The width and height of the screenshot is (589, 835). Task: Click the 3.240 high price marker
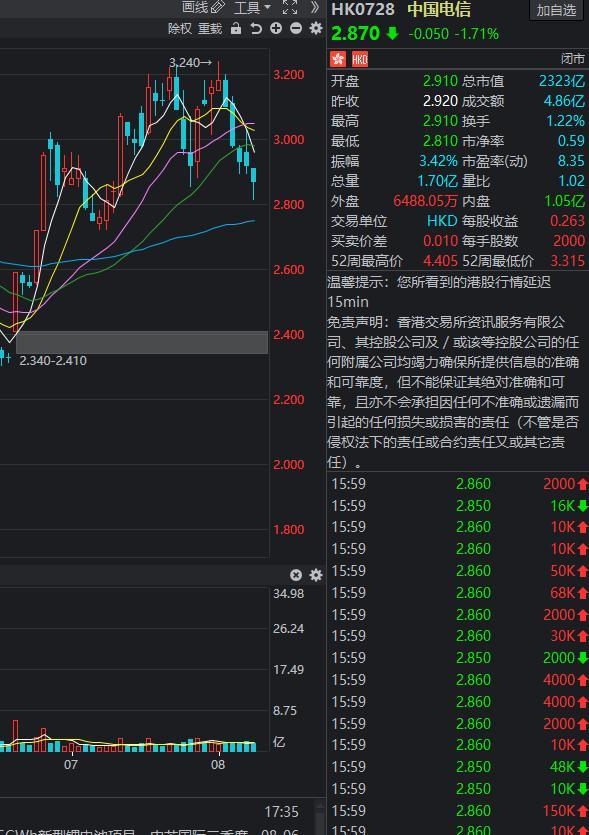tap(190, 63)
